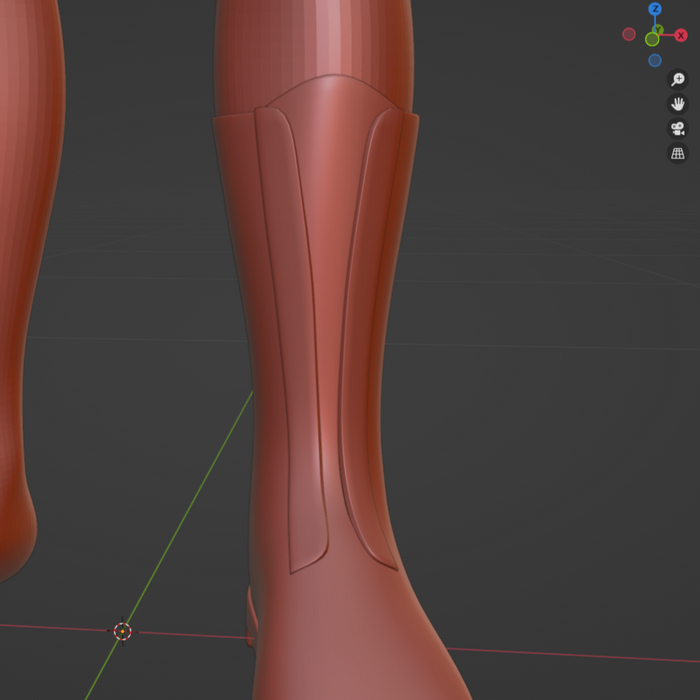Click the dim blue negative Z axis dot
This screenshot has width=700, height=700.
(655, 60)
